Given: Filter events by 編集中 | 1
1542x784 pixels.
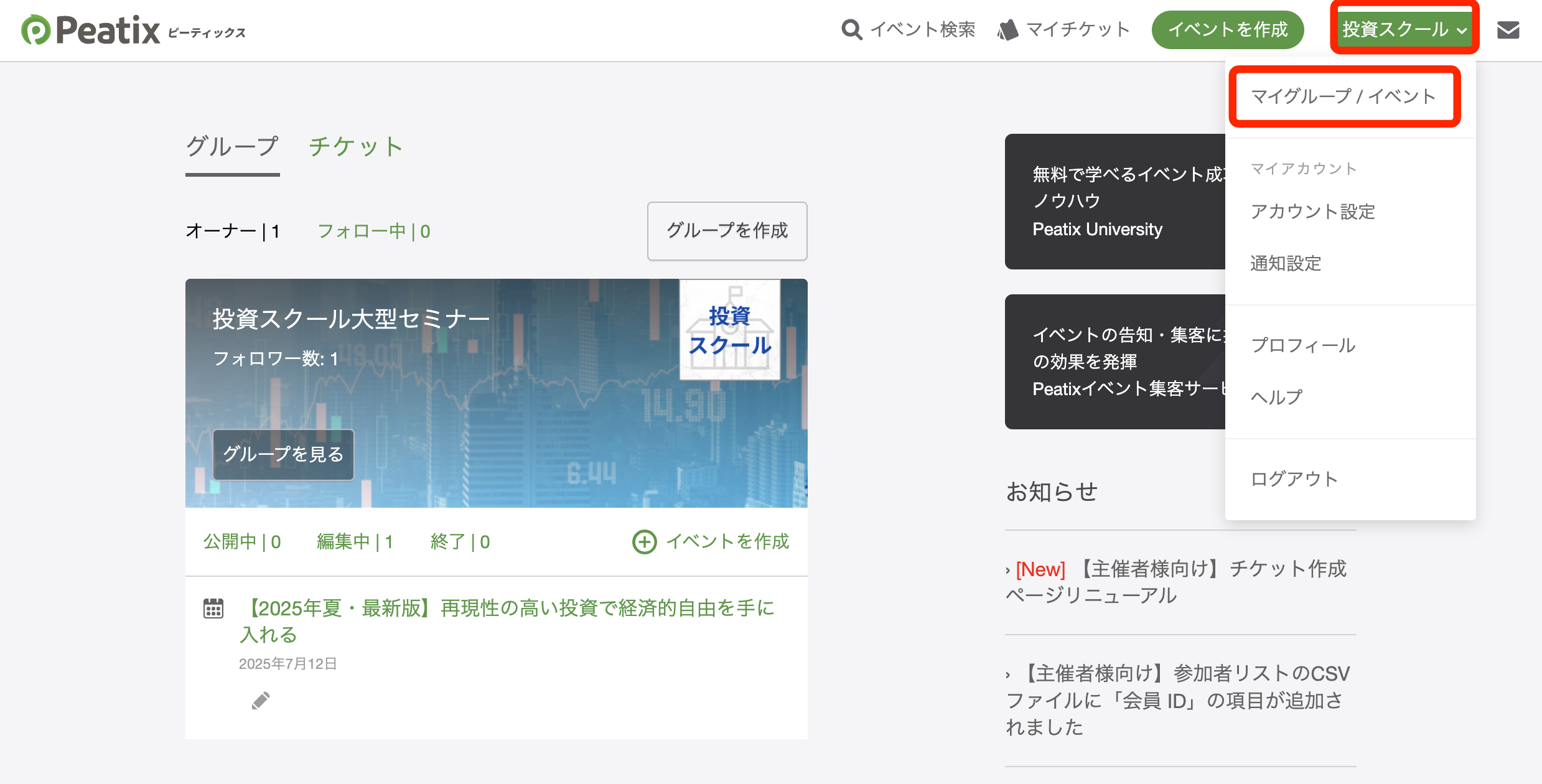Looking at the screenshot, I should coord(355,541).
